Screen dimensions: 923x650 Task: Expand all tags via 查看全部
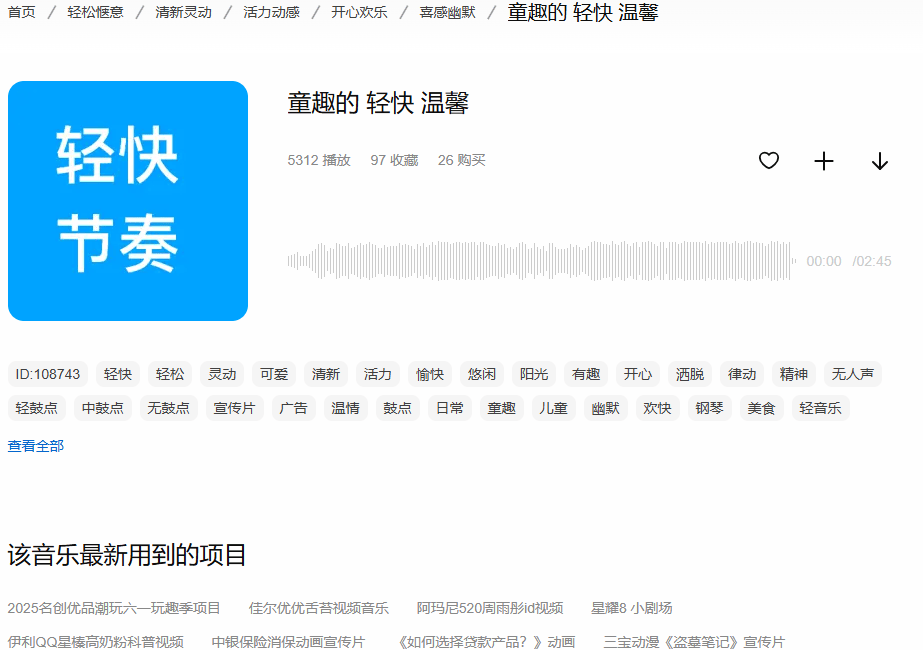[x=35, y=446]
